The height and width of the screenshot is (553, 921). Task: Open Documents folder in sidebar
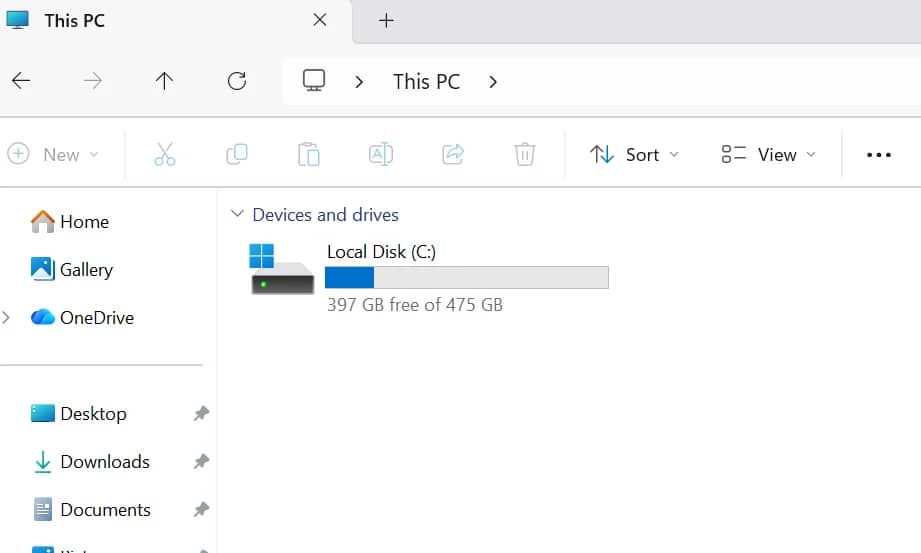click(x=91, y=510)
